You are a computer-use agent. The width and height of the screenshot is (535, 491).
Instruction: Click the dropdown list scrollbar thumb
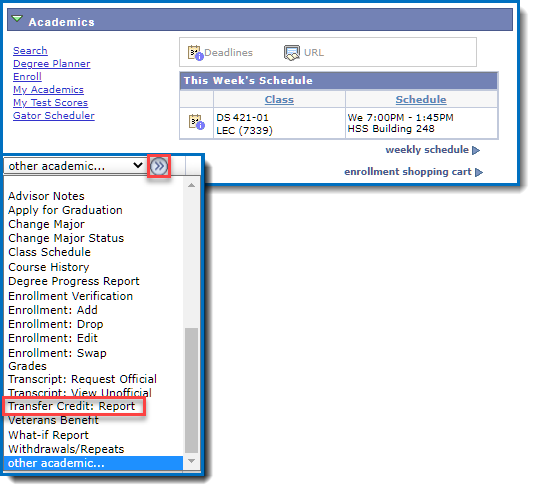pyautogui.click(x=191, y=390)
